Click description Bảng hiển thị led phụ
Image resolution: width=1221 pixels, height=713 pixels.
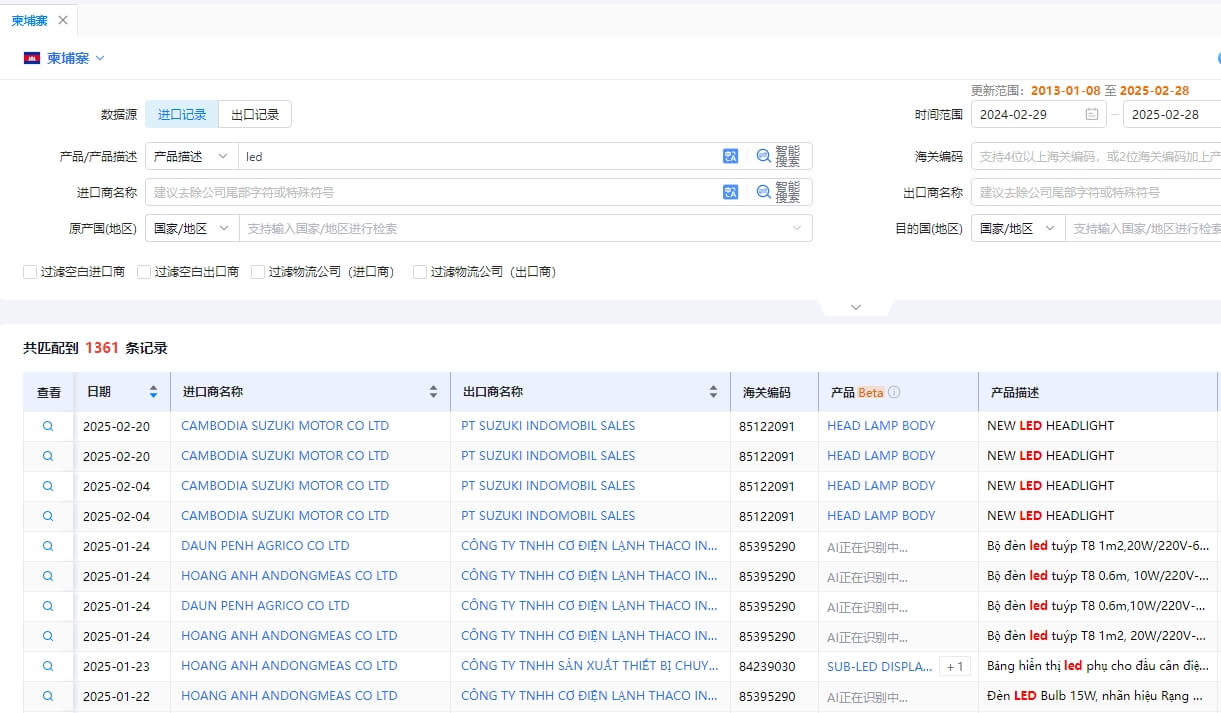pyautogui.click(x=1098, y=666)
